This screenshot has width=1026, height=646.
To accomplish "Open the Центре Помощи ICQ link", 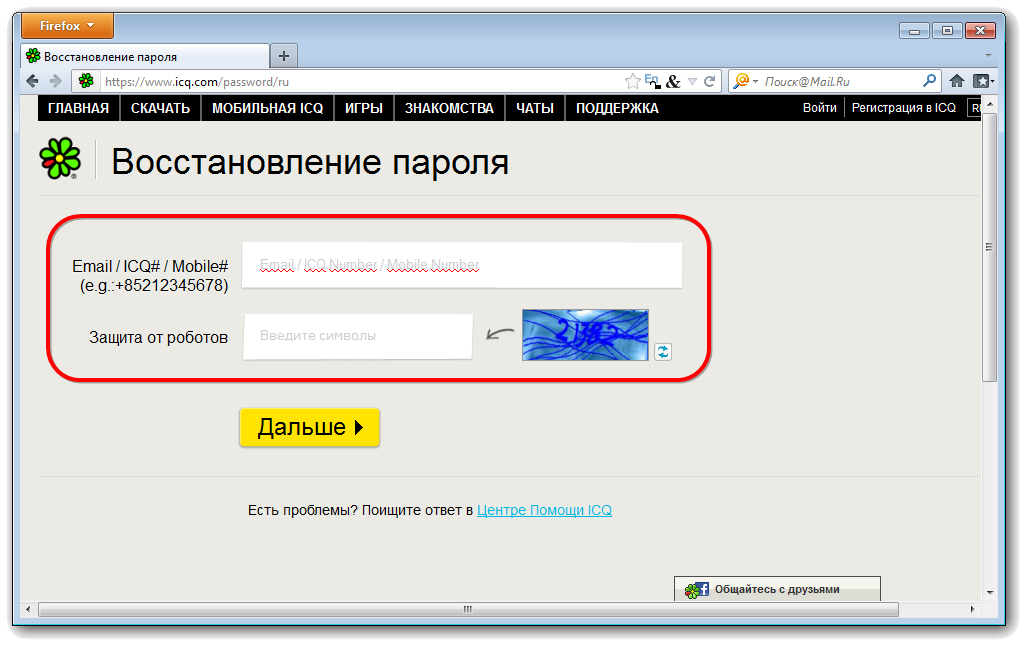I will 544,510.
